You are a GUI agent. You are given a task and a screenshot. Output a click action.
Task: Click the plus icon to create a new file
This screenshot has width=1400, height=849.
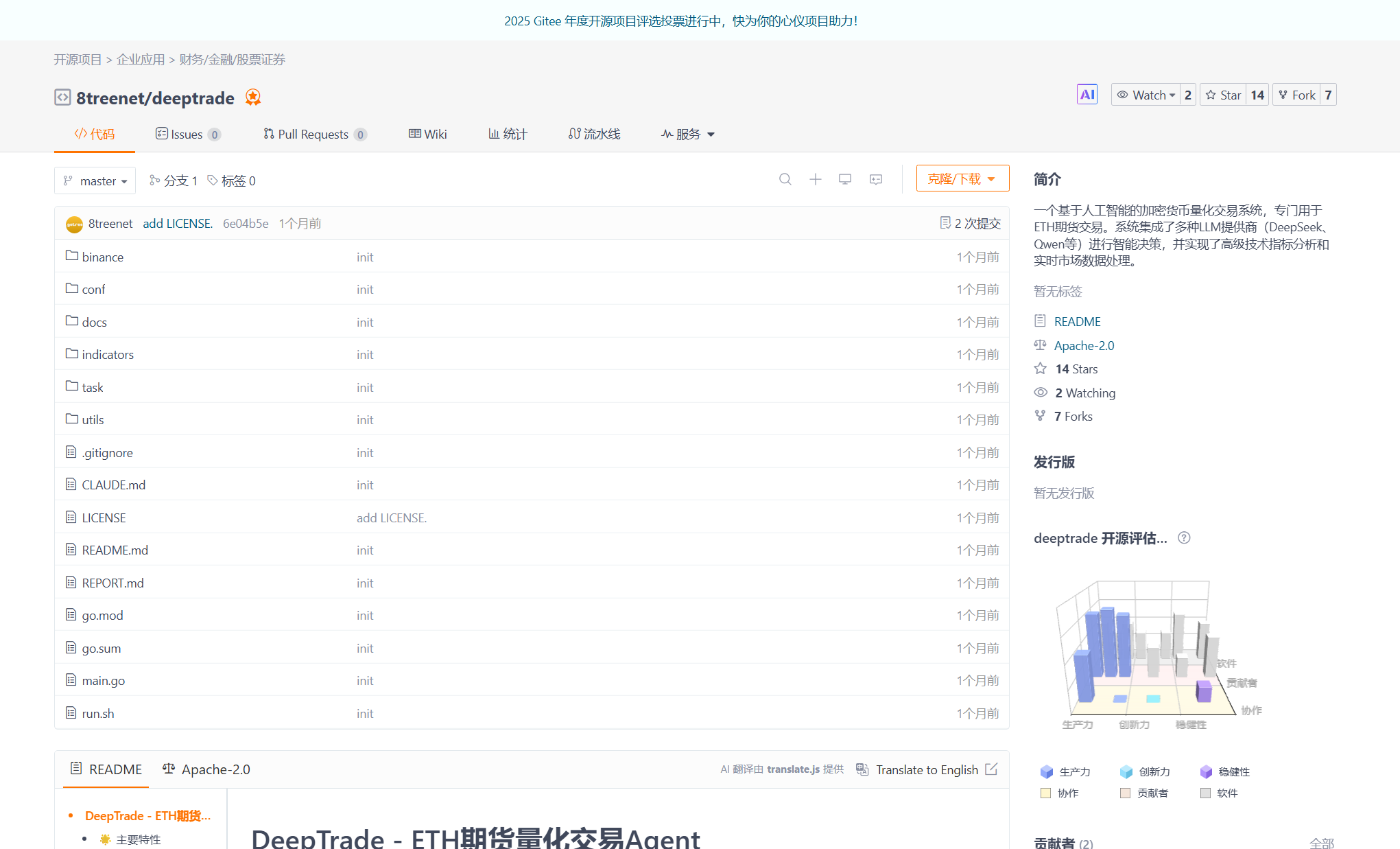pyautogui.click(x=815, y=179)
